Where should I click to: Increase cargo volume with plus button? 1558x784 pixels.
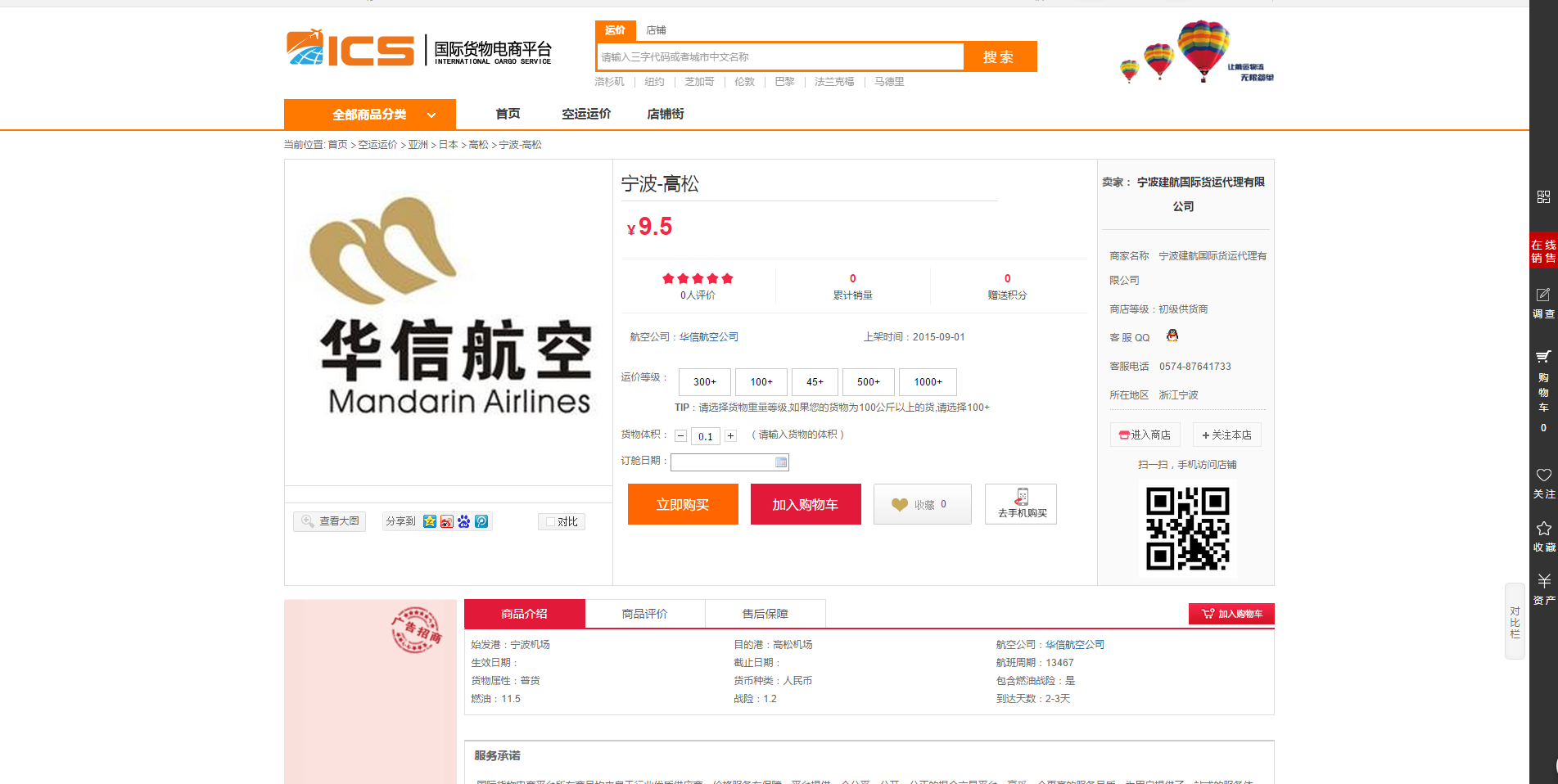[x=730, y=436]
